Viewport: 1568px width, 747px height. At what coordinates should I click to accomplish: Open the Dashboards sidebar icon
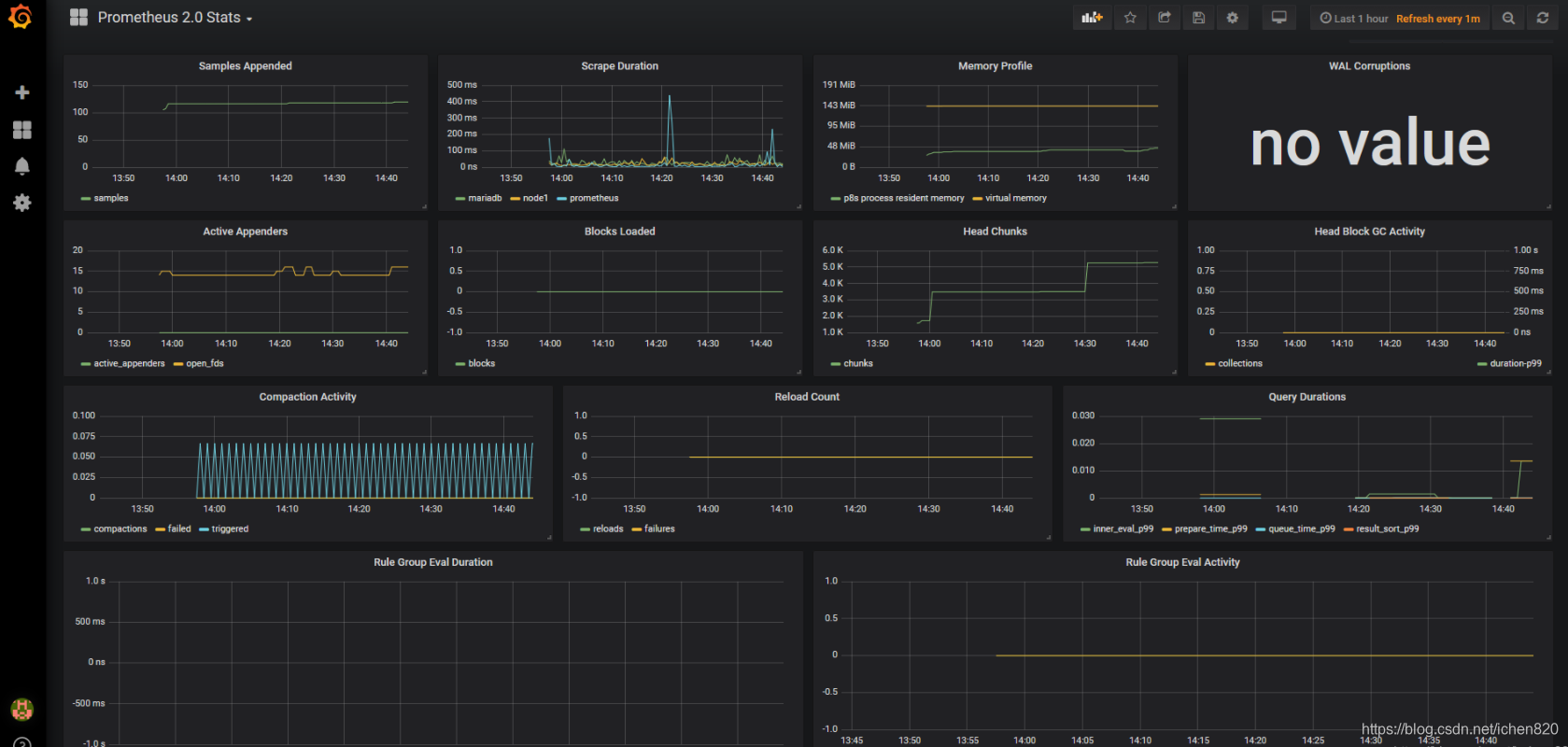(22, 130)
